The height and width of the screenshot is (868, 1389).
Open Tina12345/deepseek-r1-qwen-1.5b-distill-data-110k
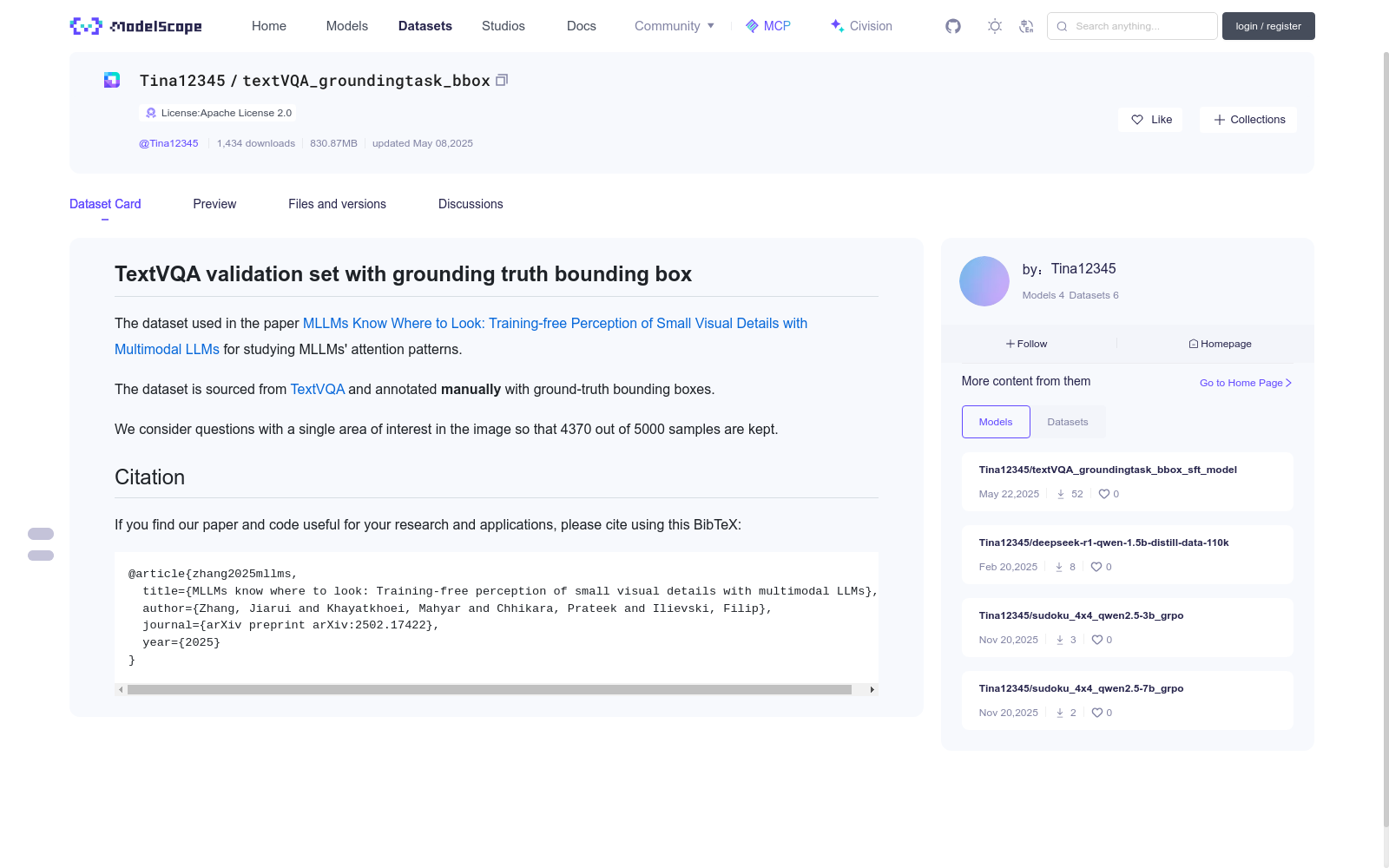tap(1103, 542)
